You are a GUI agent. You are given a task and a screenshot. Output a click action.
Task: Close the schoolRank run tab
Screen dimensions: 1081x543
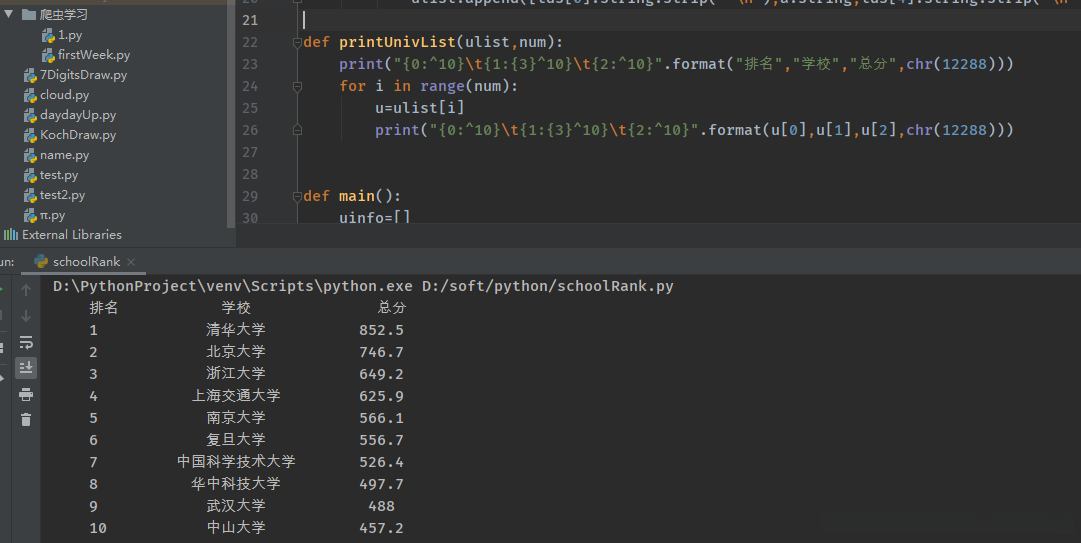131,262
